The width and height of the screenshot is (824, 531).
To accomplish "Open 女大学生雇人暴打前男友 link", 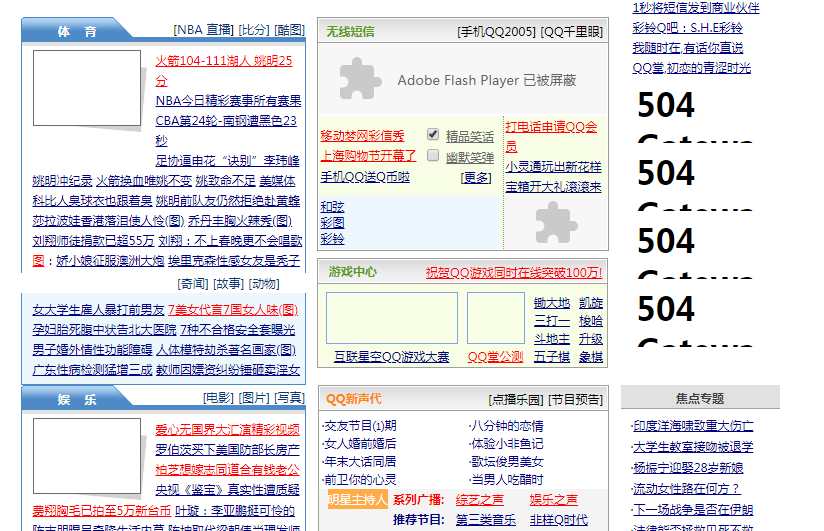I will pyautogui.click(x=98, y=310).
